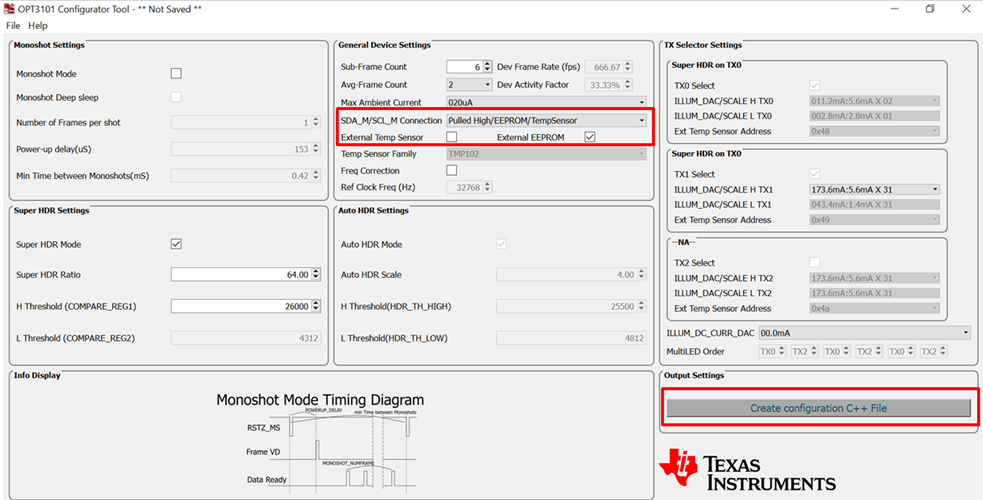Viewport: 983px width, 500px height.
Task: Click the Monoshot Mode Timing Diagram image
Action: [x=320, y=440]
